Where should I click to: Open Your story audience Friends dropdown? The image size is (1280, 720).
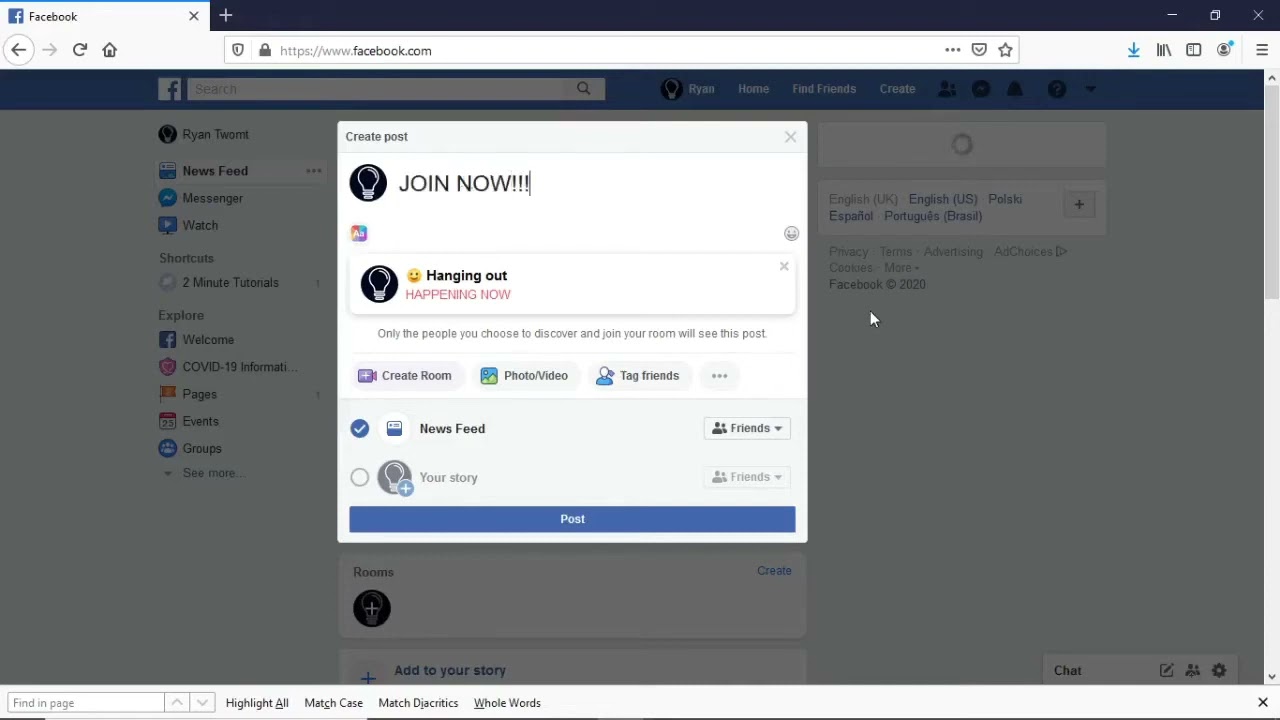(747, 478)
